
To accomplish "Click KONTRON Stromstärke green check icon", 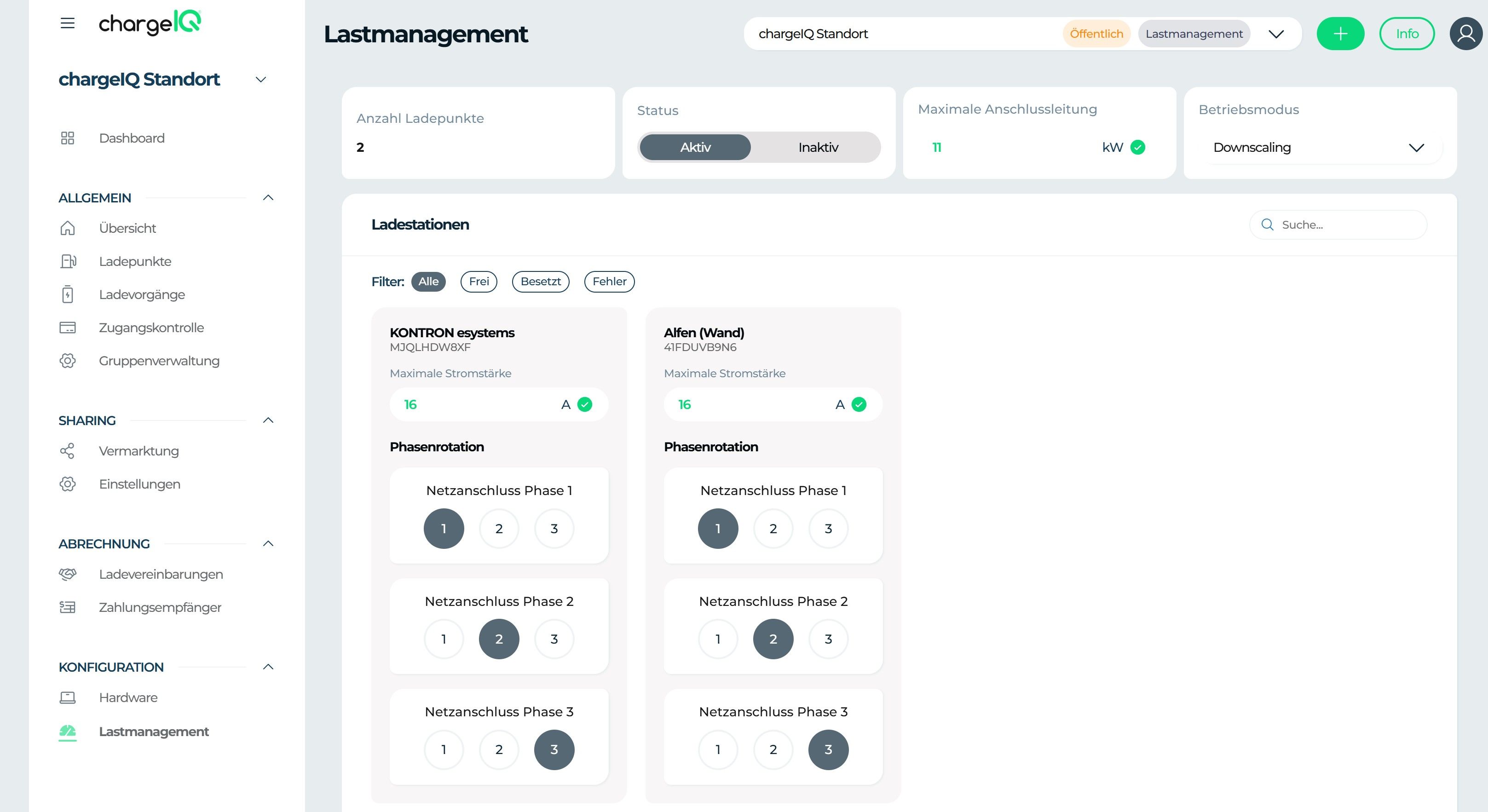I will [584, 404].
